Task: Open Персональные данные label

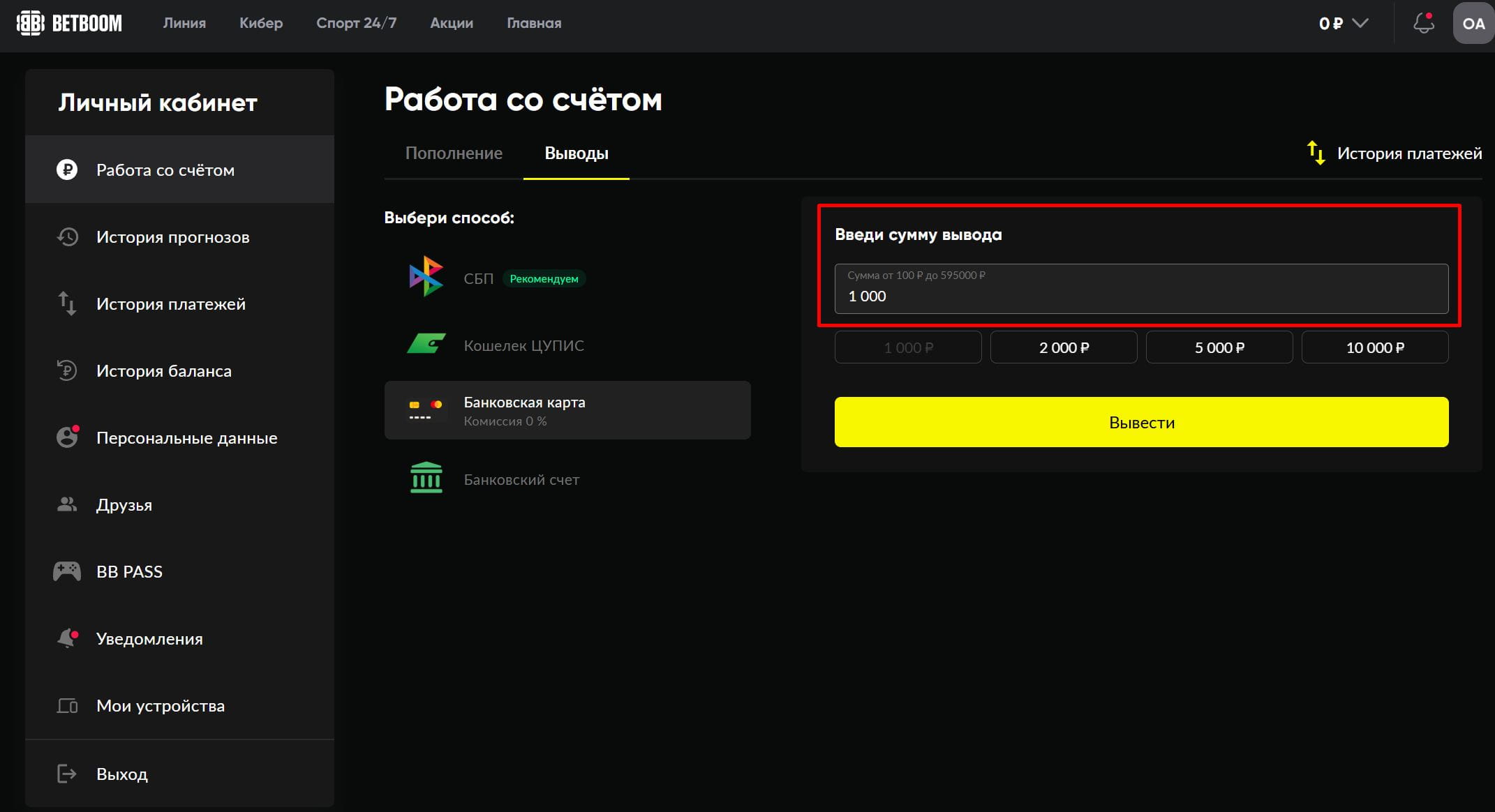Action: (186, 438)
